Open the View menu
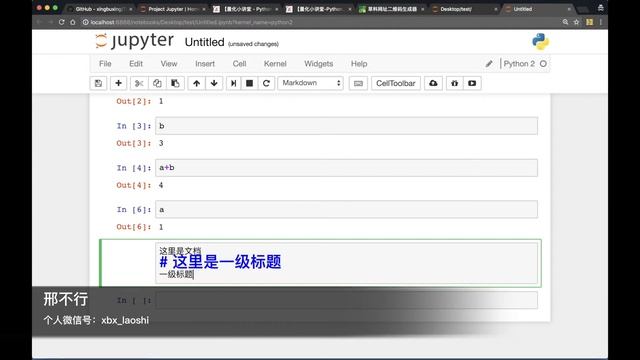Screen dimensions: 640x360 169,64
